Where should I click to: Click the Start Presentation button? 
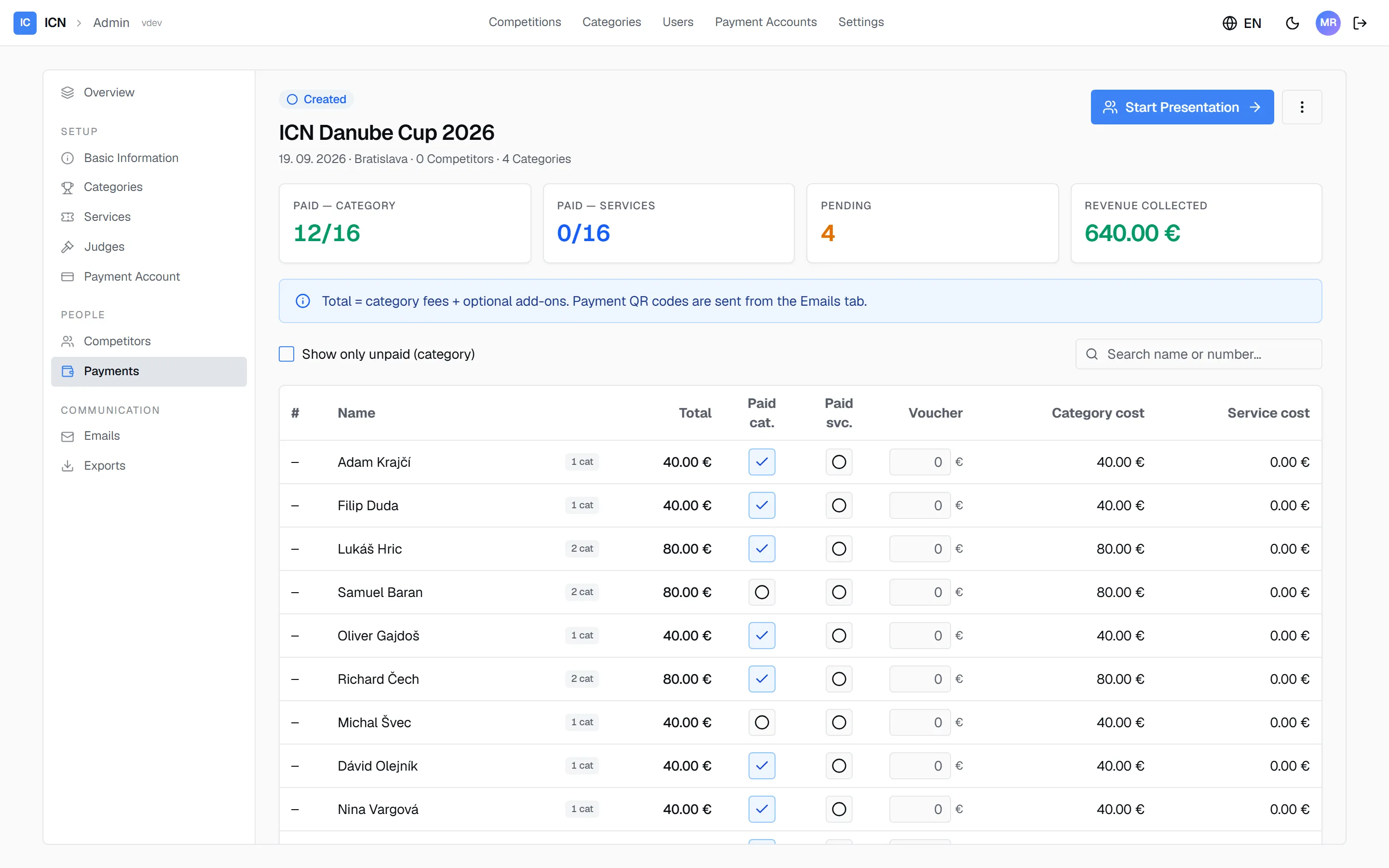coord(1182,107)
